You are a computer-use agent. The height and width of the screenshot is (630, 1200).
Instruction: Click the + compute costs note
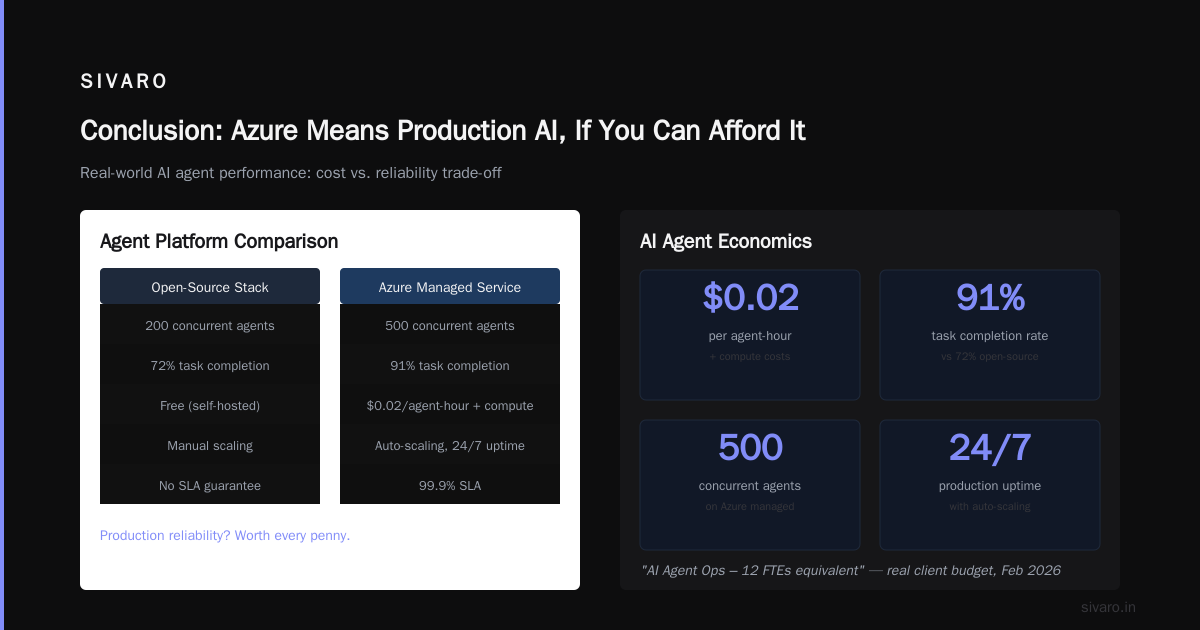coord(750,356)
